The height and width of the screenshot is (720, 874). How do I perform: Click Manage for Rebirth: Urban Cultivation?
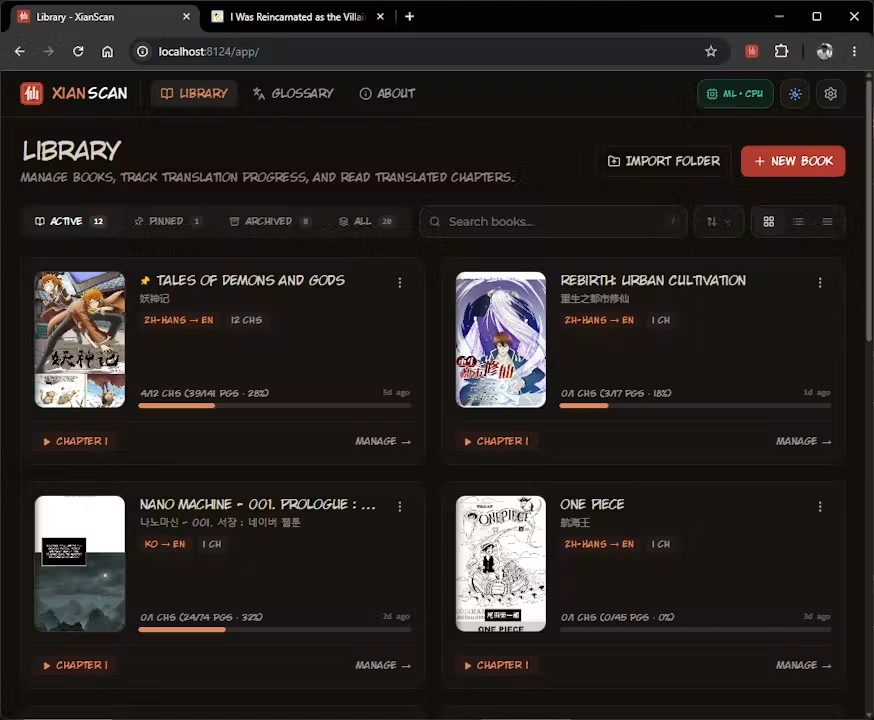click(x=803, y=441)
